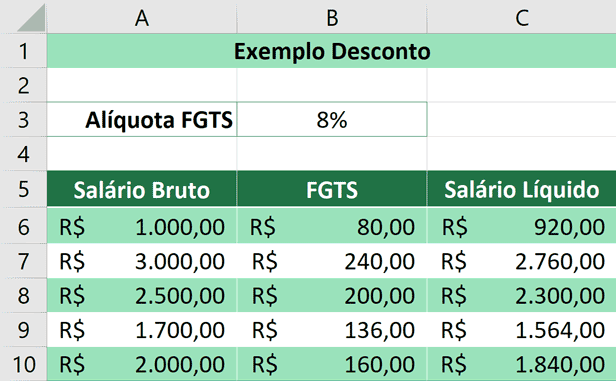616x381 pixels.
Task: Select row 3 header
Action: 23,120
